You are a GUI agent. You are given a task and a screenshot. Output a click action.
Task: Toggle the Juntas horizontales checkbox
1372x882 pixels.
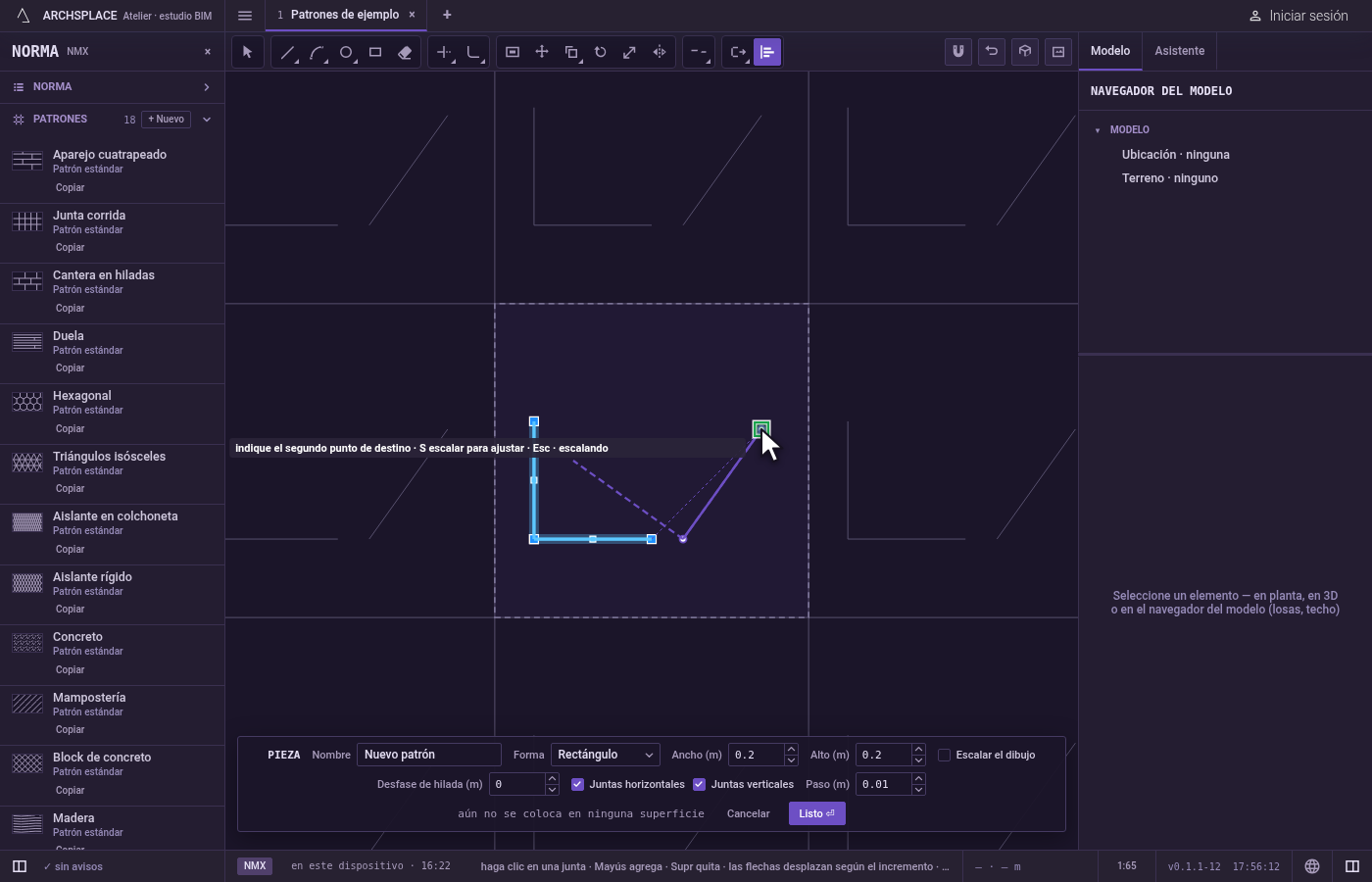[577, 784]
